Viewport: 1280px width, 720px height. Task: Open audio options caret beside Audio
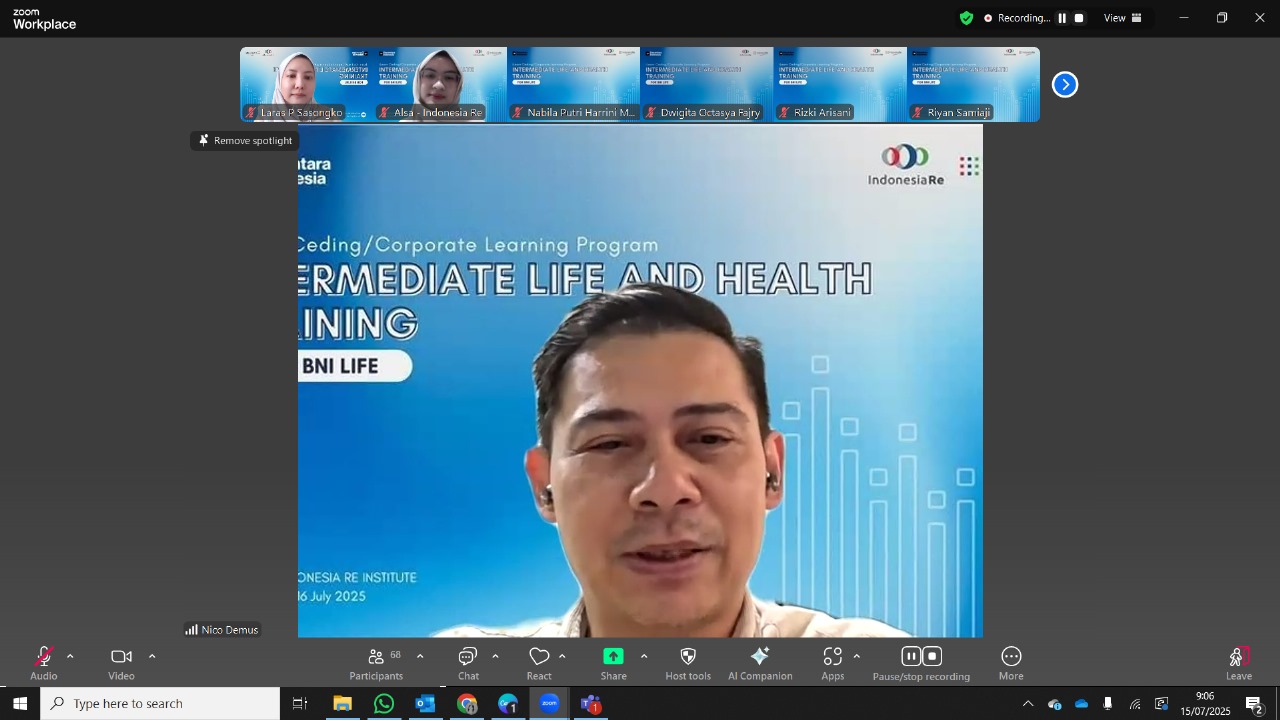[70, 657]
